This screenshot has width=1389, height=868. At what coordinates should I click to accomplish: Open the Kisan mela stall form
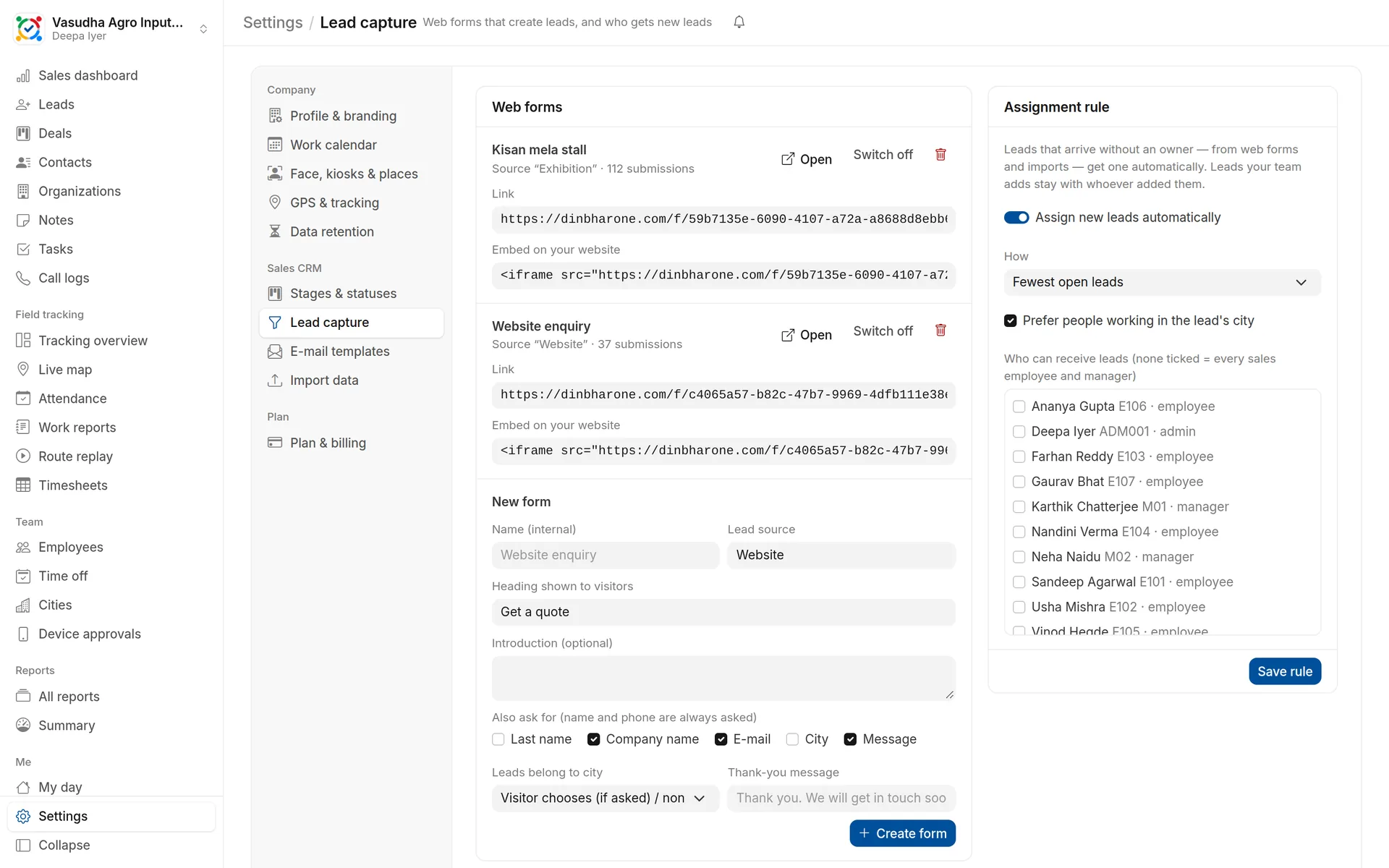point(807,159)
